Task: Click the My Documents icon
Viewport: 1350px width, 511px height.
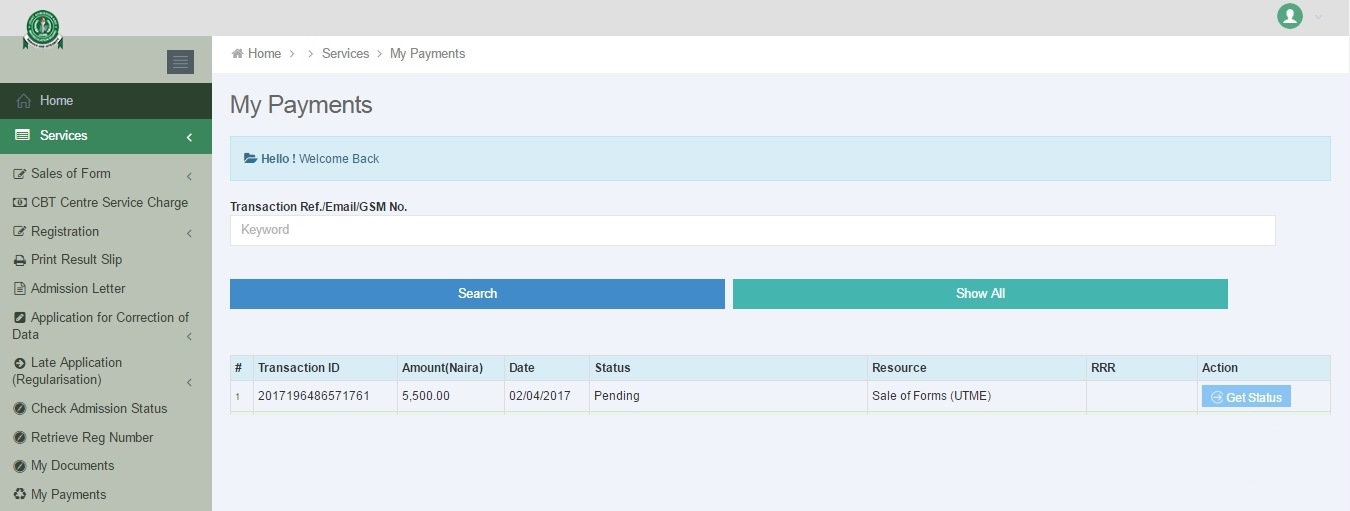Action: tap(20, 466)
